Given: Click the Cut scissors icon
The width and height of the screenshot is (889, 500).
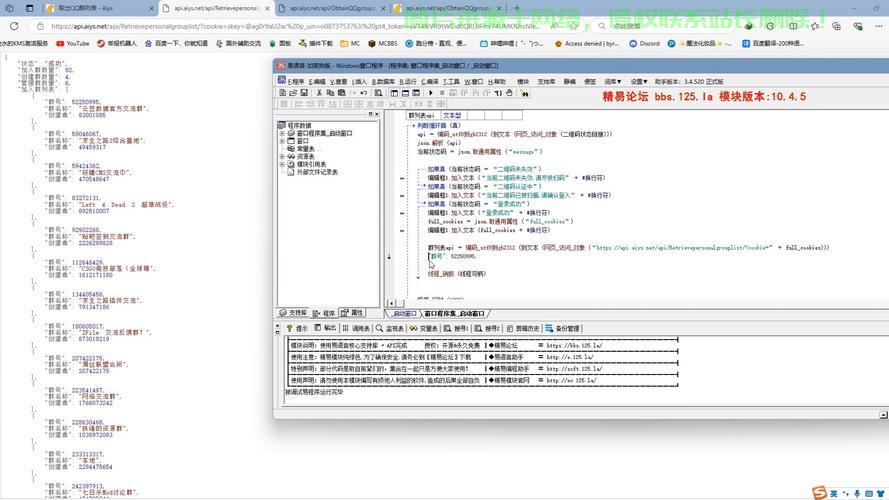Looking at the screenshot, I should pyautogui.click(x=319, y=93).
